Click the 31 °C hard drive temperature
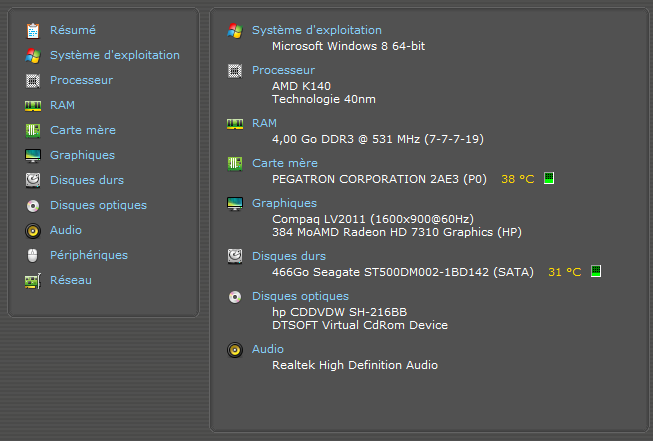 pyautogui.click(x=565, y=272)
